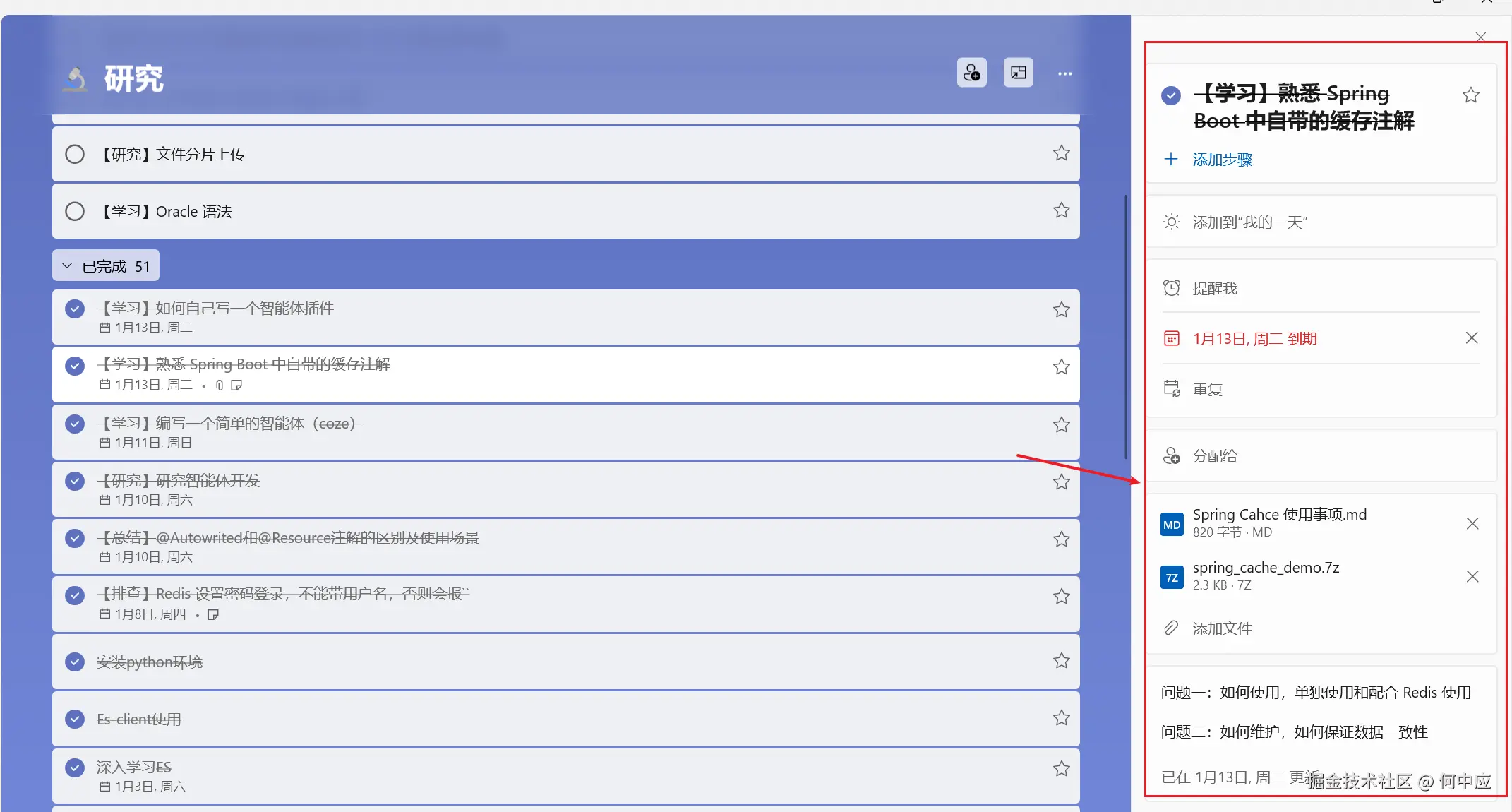Mark detail panel task as important star
The image size is (1512, 812).
click(1470, 95)
